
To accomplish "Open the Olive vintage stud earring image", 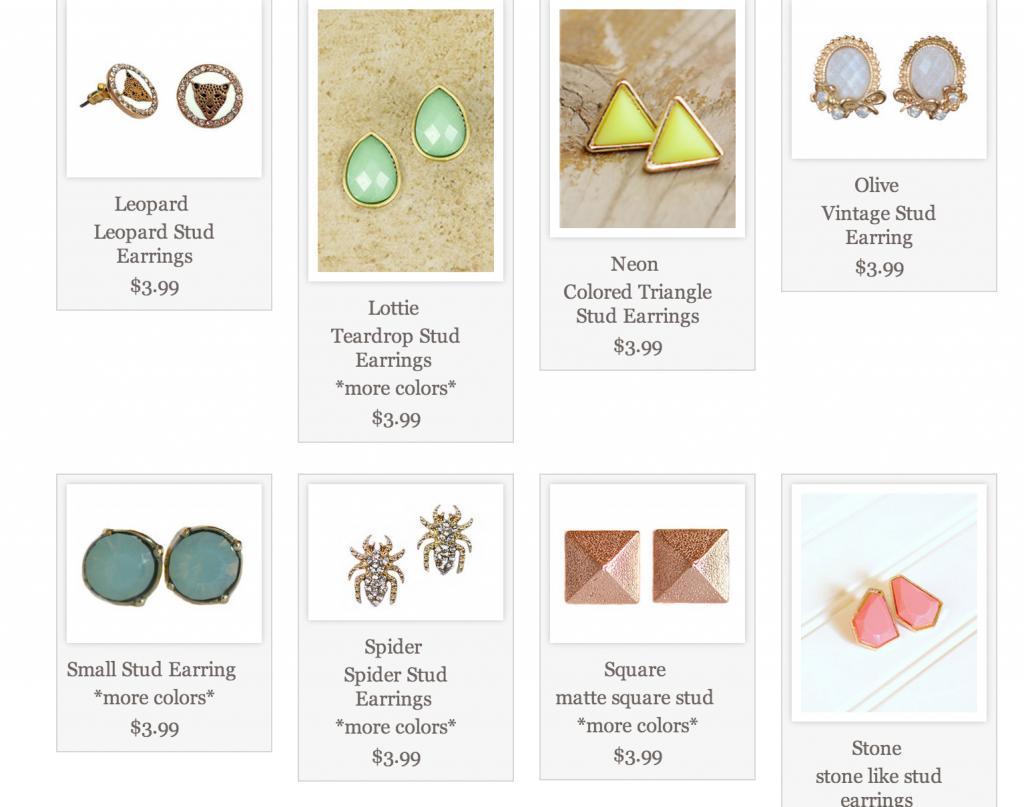I will click(889, 79).
